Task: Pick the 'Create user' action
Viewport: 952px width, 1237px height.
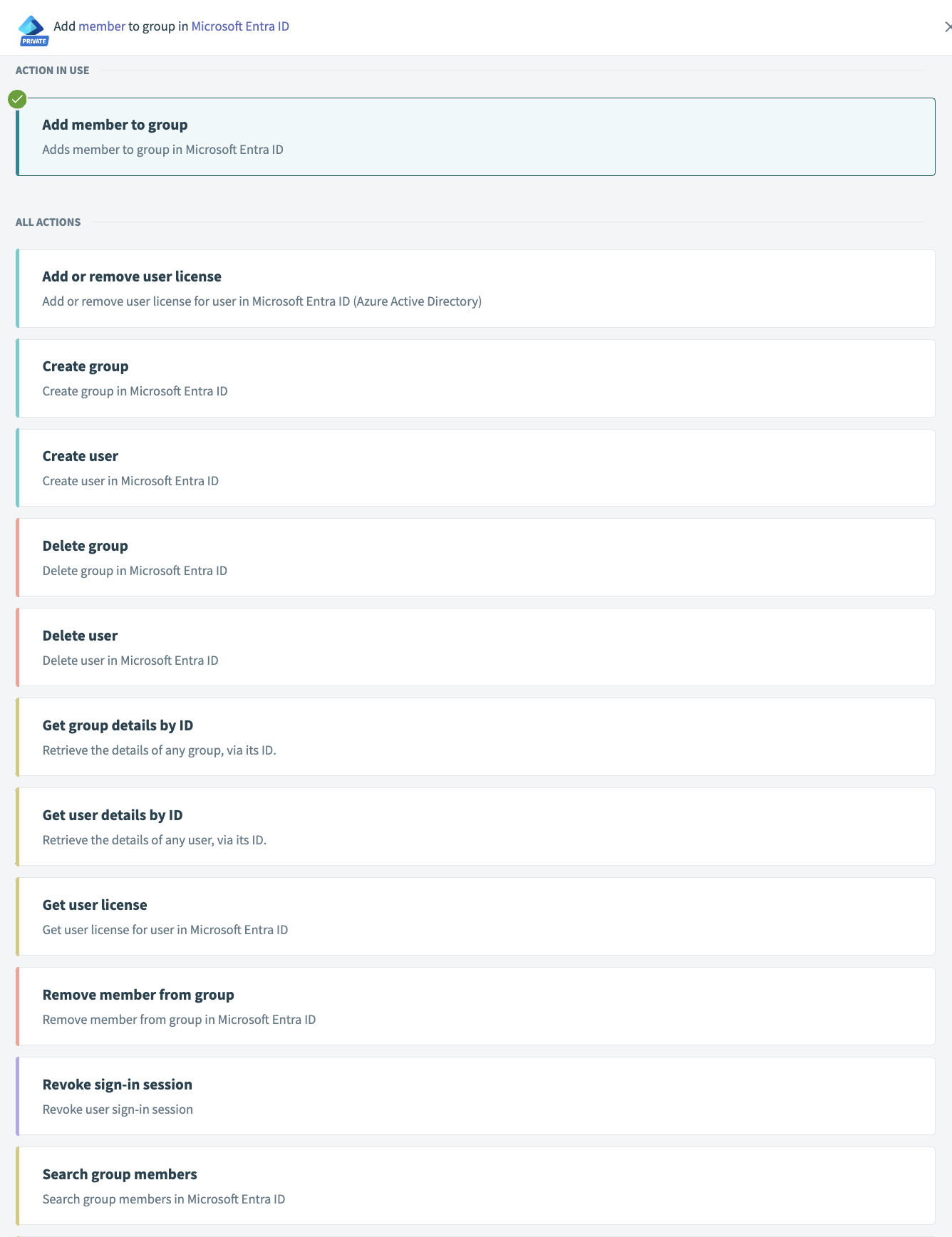Action: pos(475,468)
